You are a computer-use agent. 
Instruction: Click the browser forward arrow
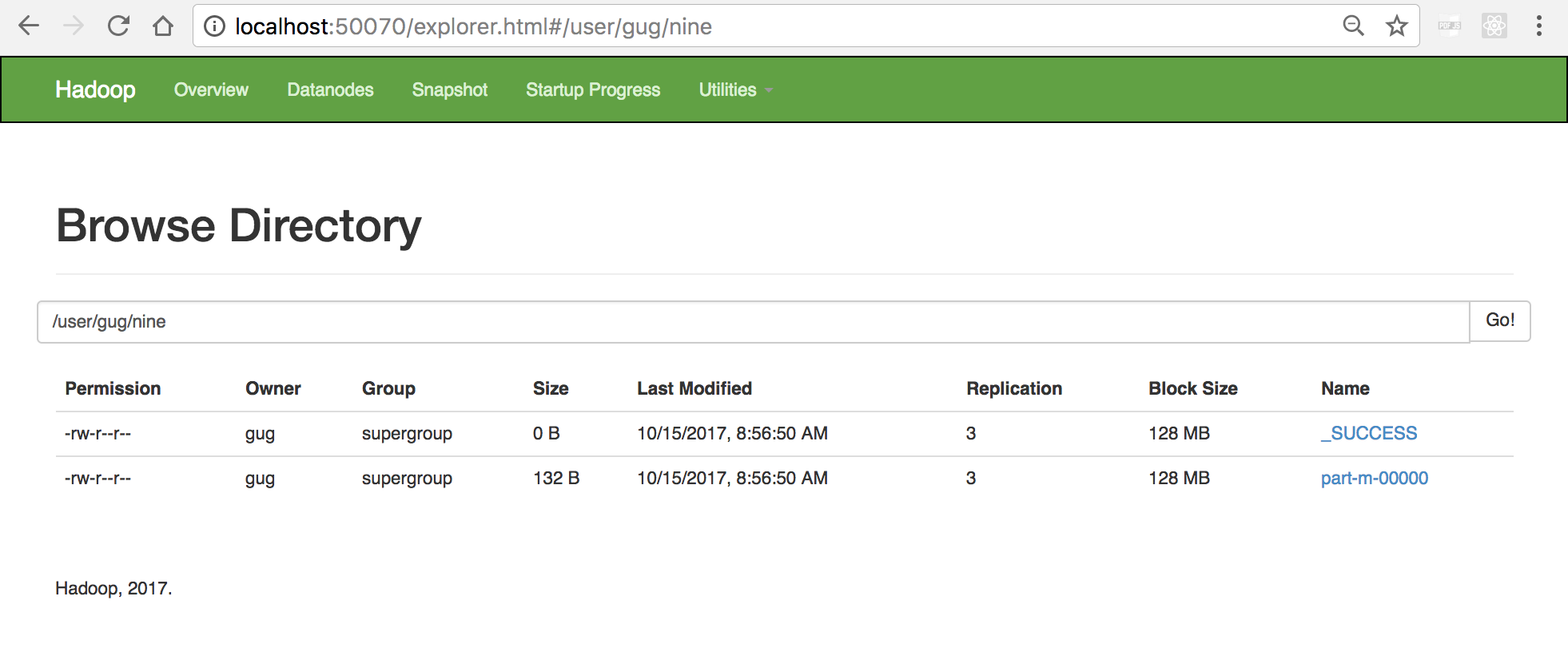[x=74, y=26]
